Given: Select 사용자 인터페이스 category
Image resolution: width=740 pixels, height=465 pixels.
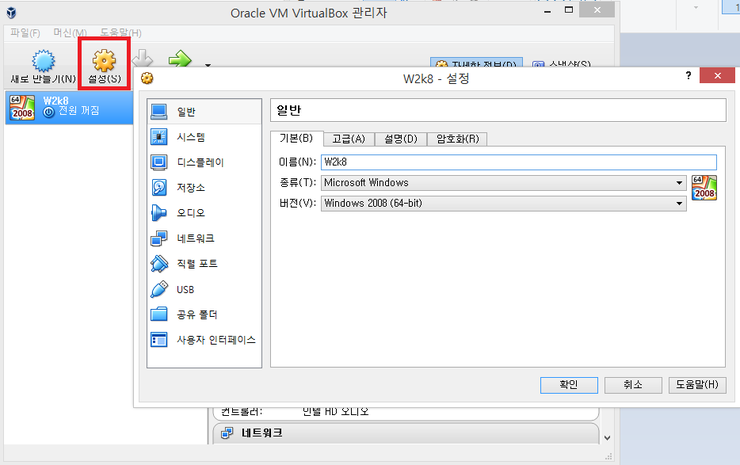Looking at the screenshot, I should tap(215, 340).
